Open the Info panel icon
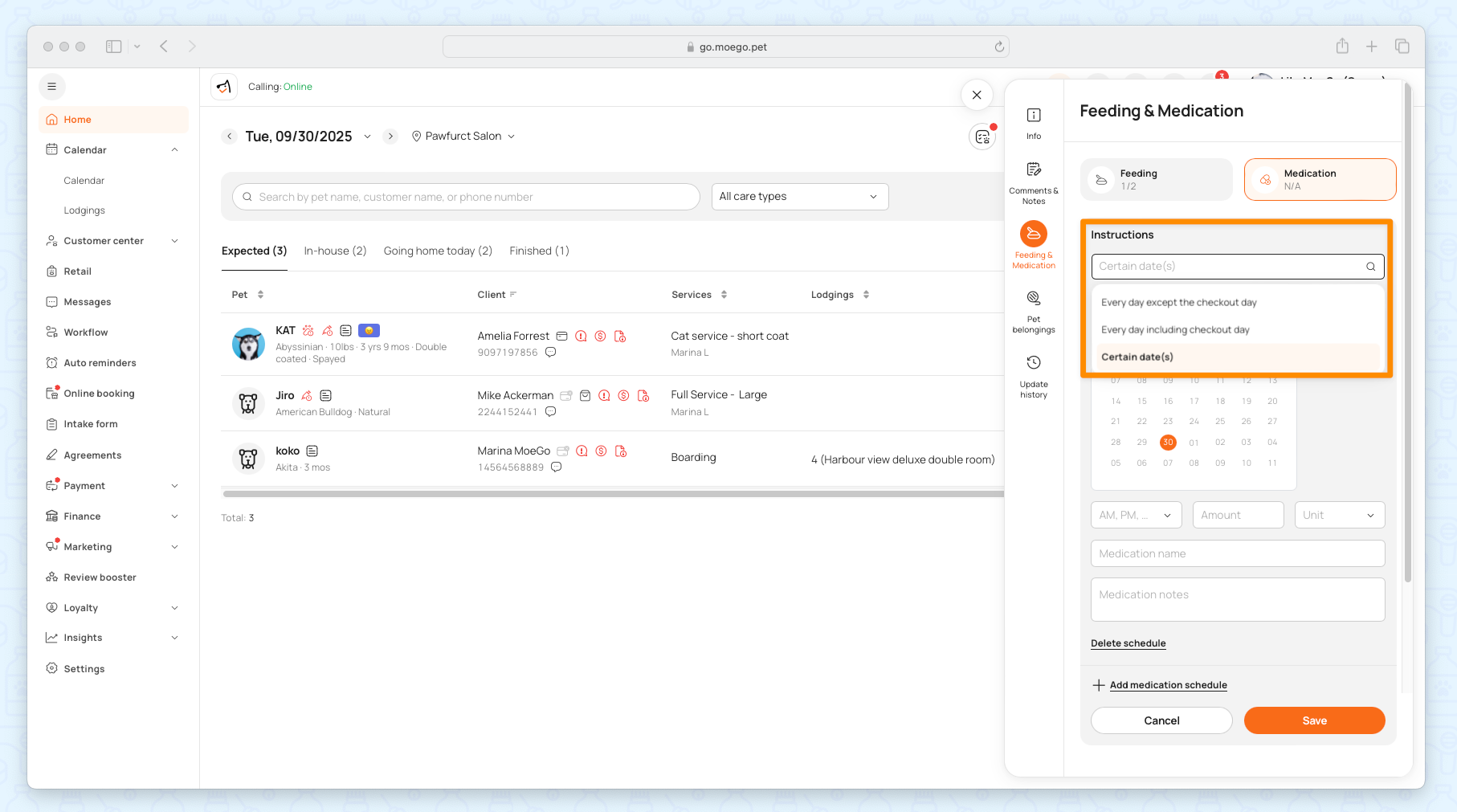Image resolution: width=1457 pixels, height=812 pixels. (1034, 122)
